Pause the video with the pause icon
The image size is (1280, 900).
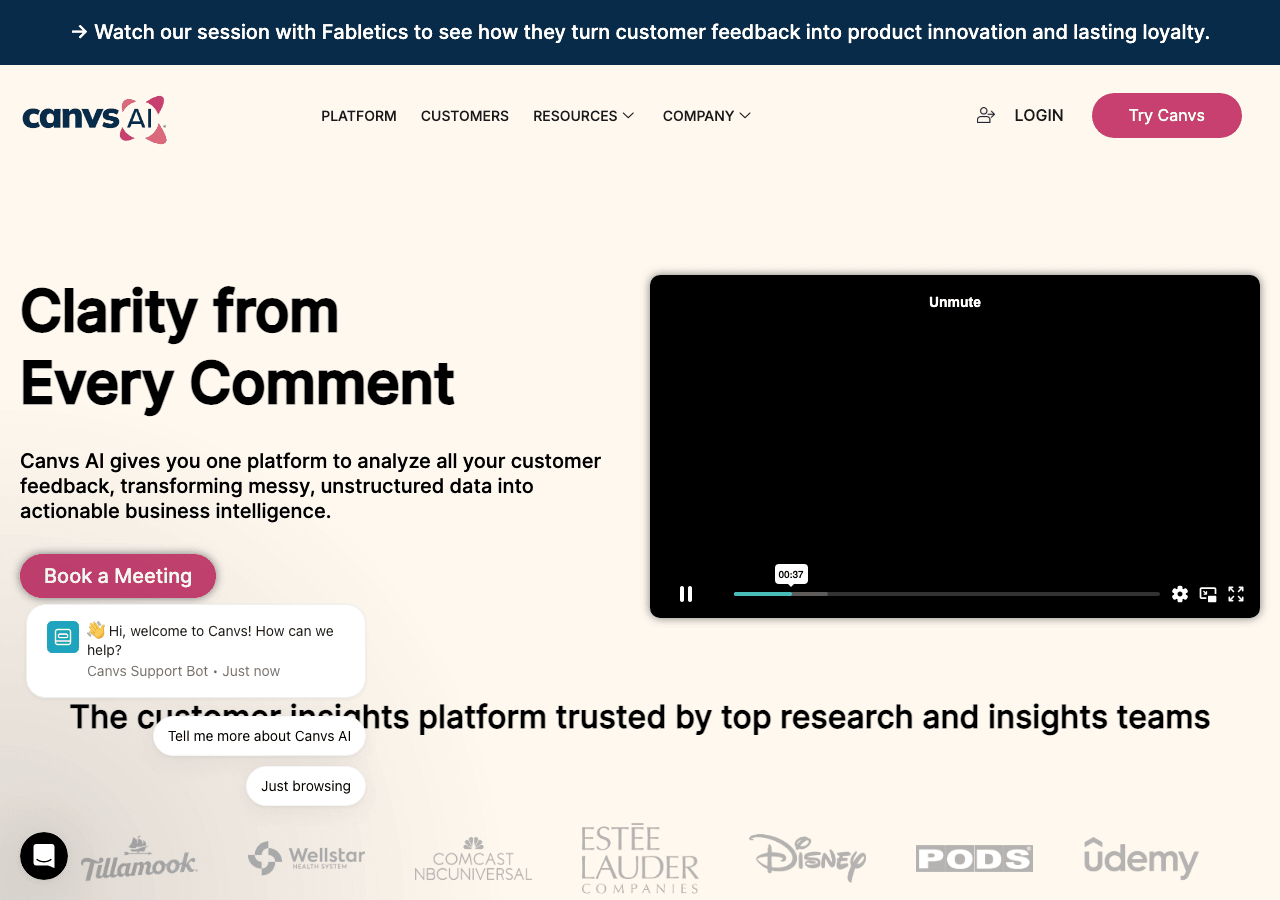pos(686,594)
